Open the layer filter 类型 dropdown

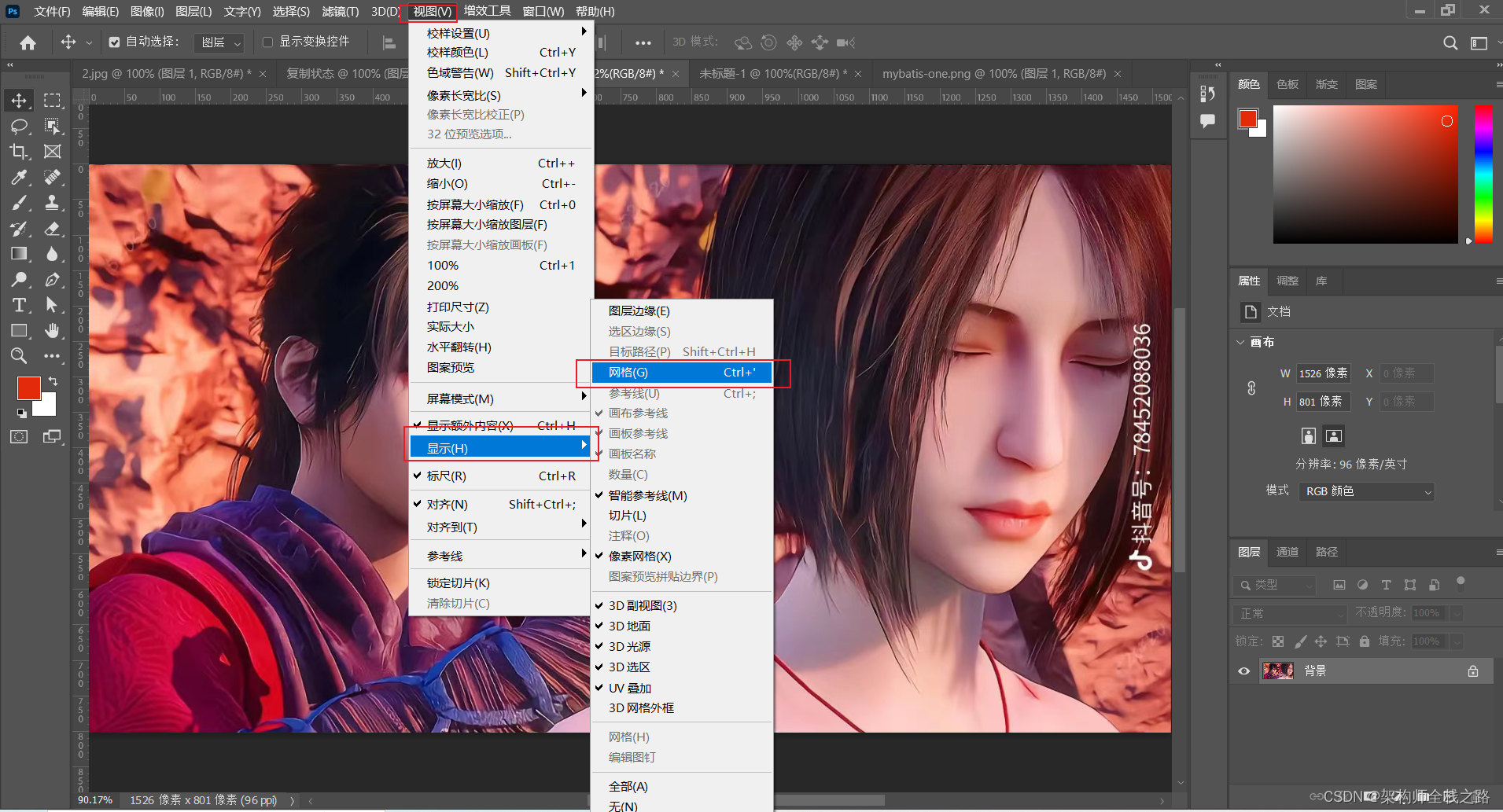pos(1276,585)
